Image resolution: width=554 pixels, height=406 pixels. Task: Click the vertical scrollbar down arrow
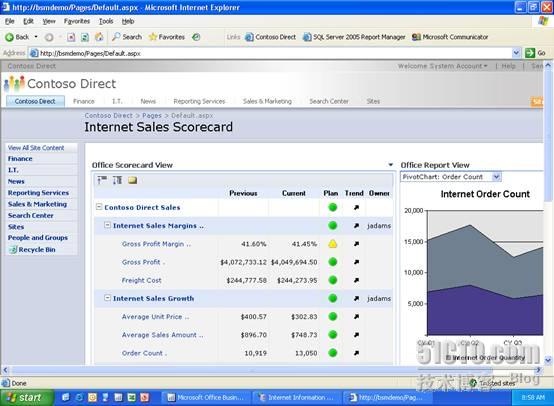tap(548, 361)
